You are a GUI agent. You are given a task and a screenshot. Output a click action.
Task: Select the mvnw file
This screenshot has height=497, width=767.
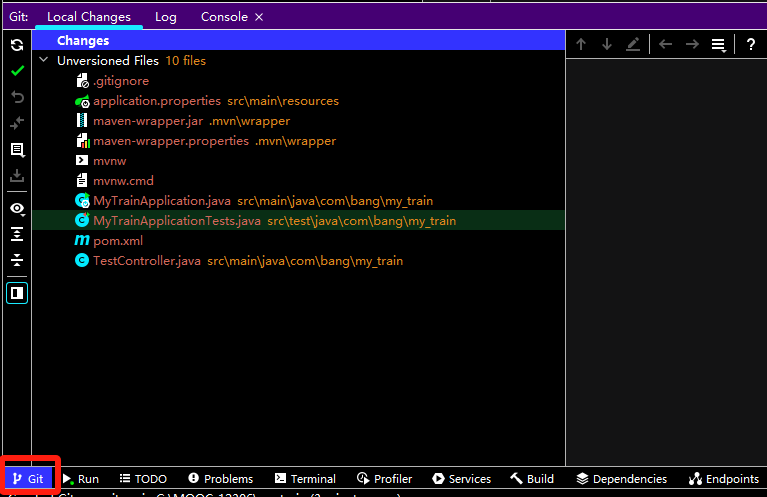tap(110, 161)
